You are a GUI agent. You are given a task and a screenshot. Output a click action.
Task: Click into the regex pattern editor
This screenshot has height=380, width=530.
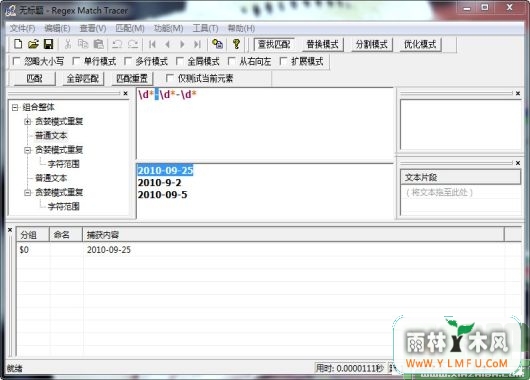coord(265,124)
